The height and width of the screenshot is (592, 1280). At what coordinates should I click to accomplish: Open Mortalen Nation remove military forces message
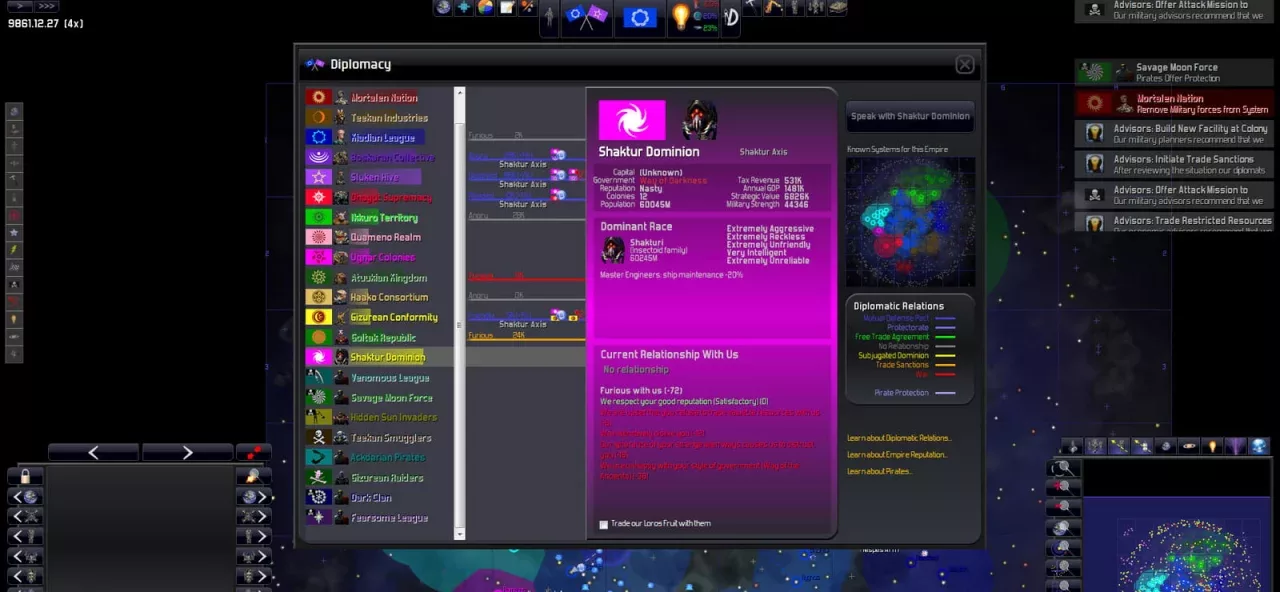1175,103
